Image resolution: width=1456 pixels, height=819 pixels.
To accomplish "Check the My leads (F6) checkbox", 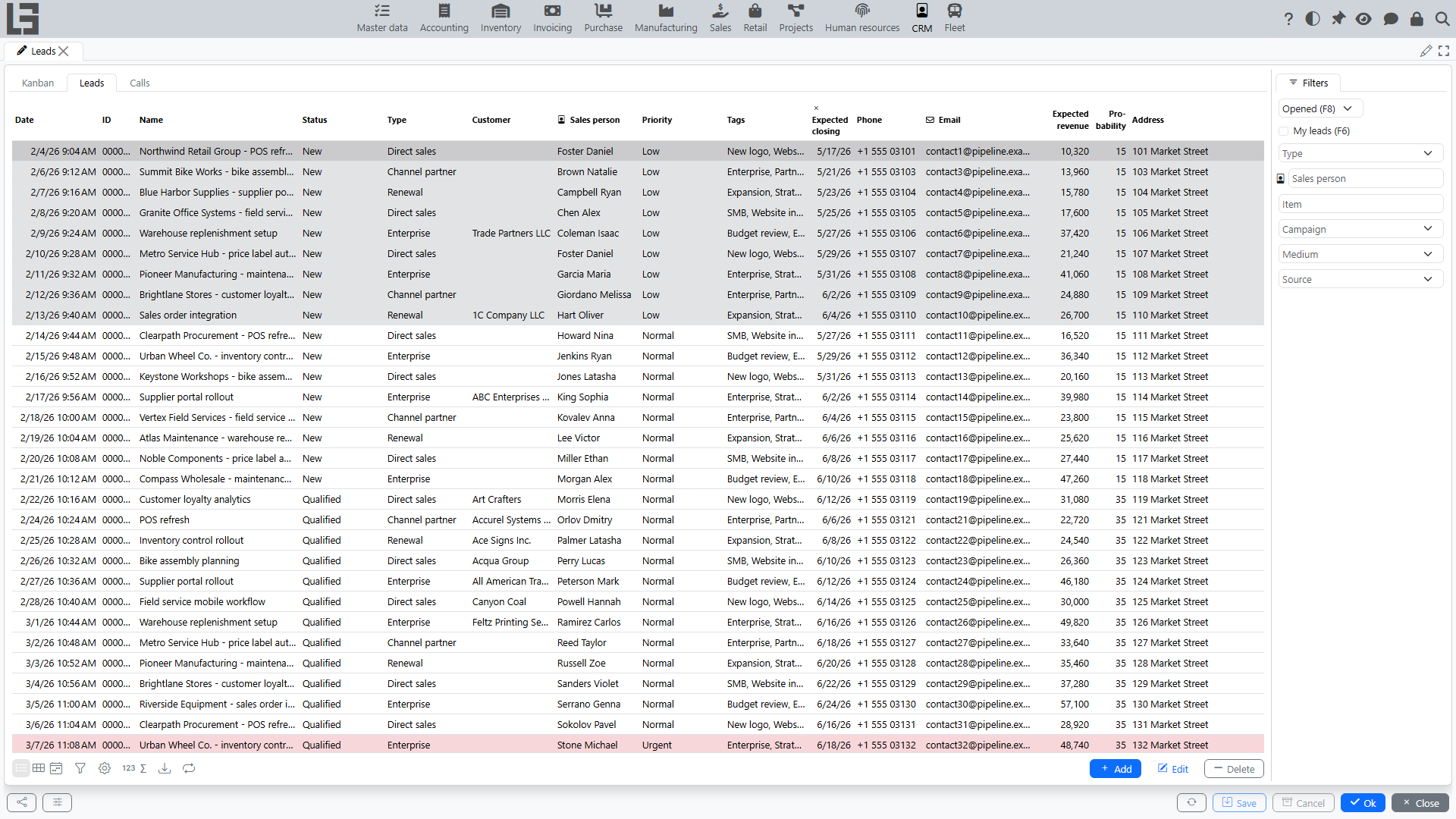I will point(1284,131).
